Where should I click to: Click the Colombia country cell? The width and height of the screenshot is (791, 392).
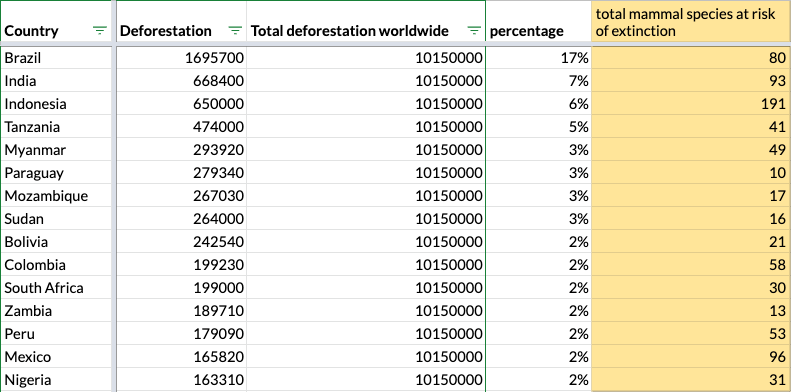(55, 264)
